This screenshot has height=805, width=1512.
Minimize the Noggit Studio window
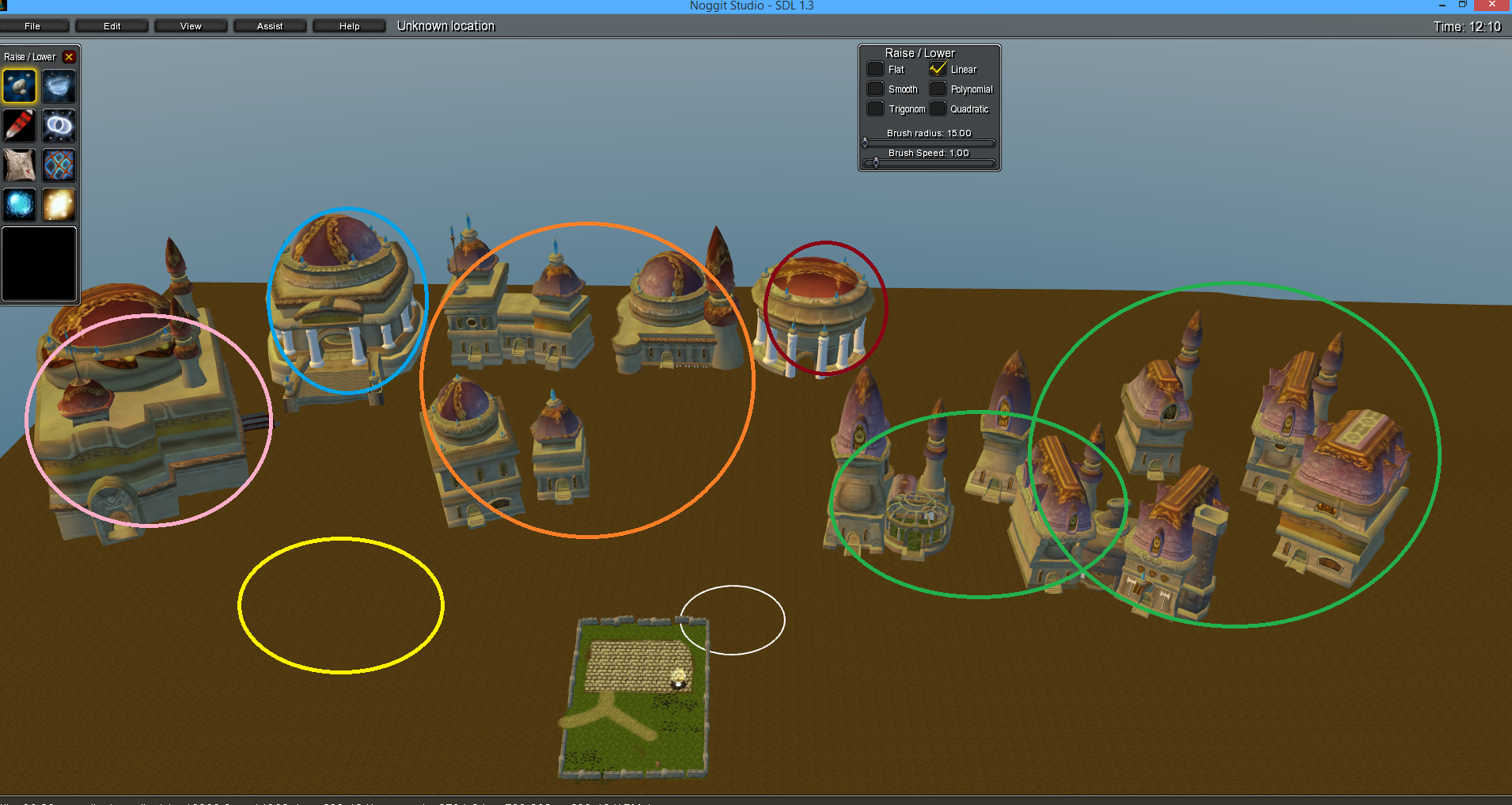pos(1442,6)
